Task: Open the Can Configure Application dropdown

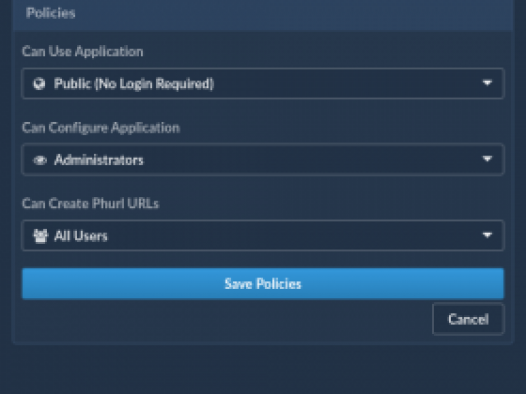Action: click(263, 160)
